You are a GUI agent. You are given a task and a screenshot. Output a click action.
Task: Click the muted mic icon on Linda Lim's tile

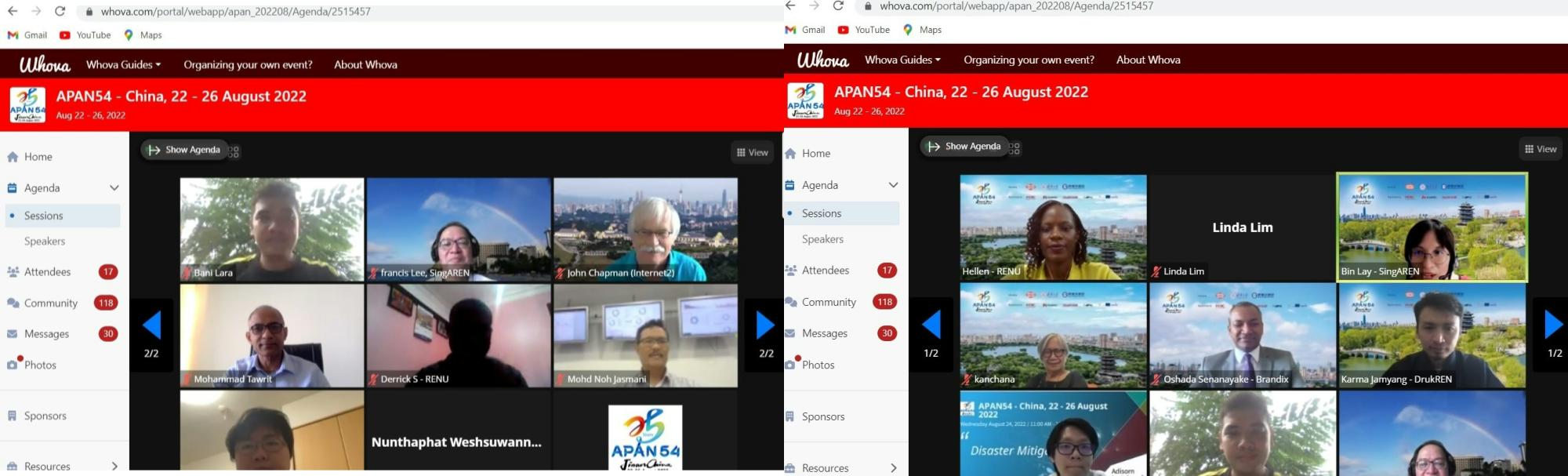[1156, 271]
